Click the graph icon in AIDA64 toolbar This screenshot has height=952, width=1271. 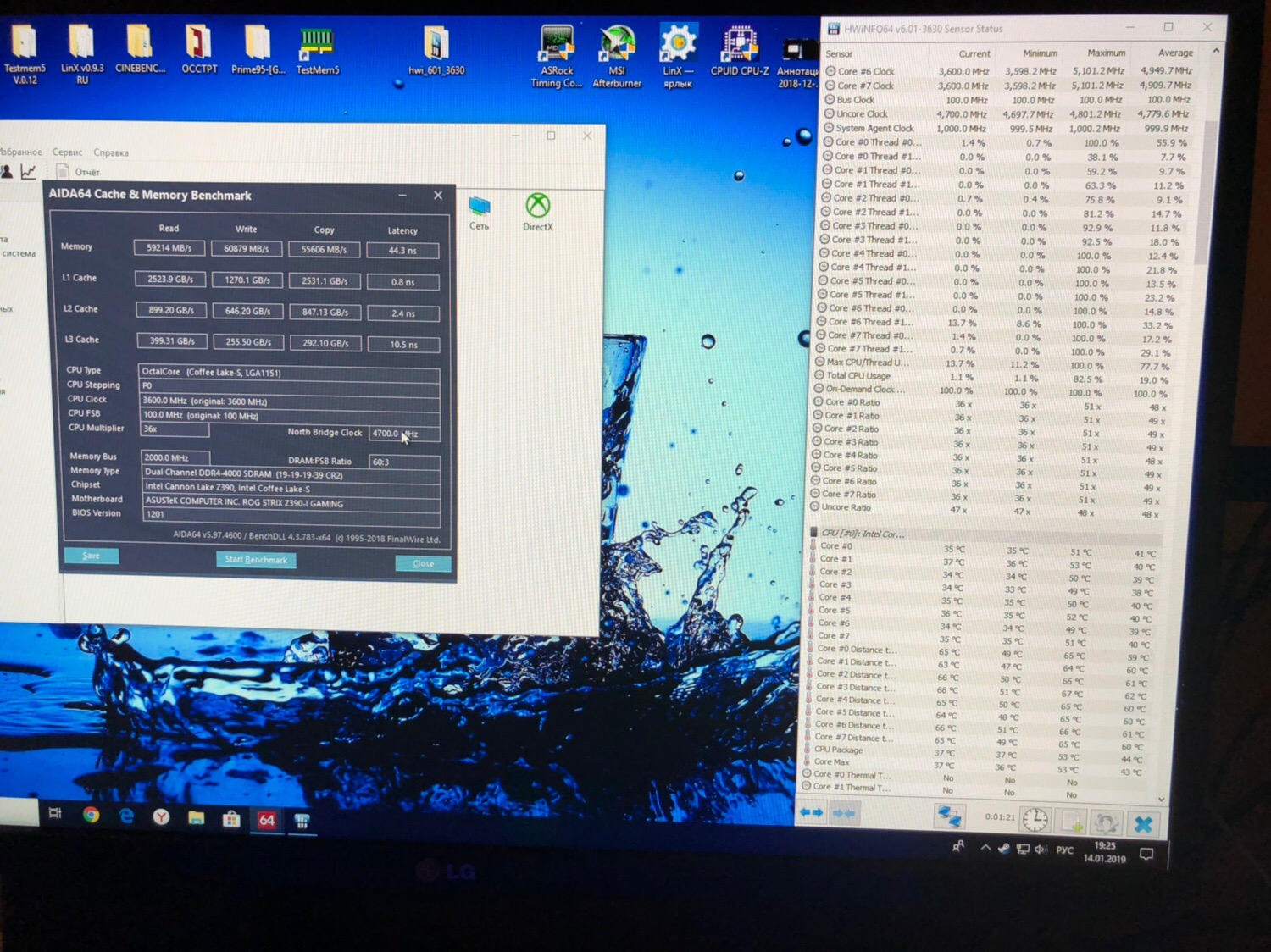coord(29,171)
